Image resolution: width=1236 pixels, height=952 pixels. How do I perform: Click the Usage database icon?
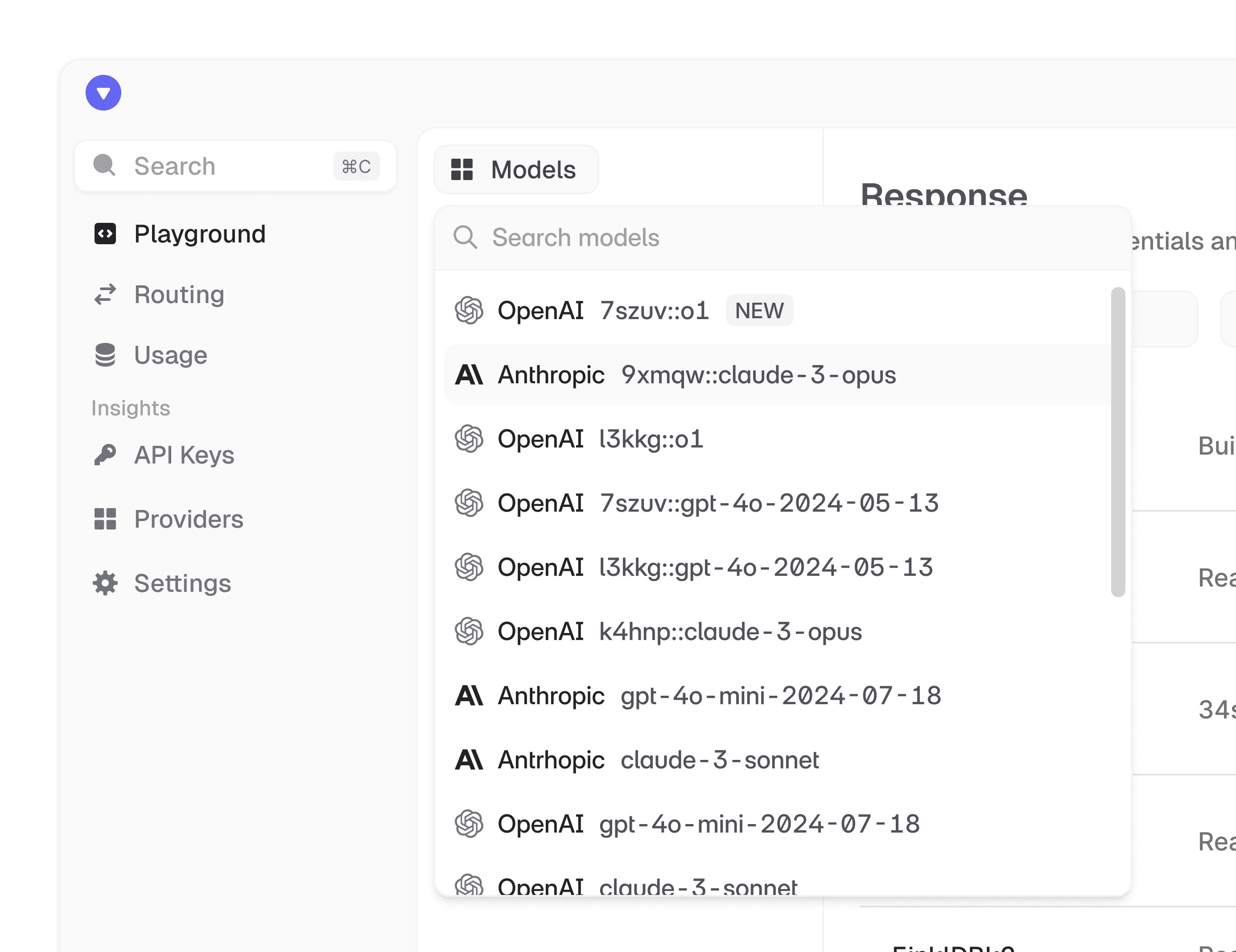click(x=105, y=355)
